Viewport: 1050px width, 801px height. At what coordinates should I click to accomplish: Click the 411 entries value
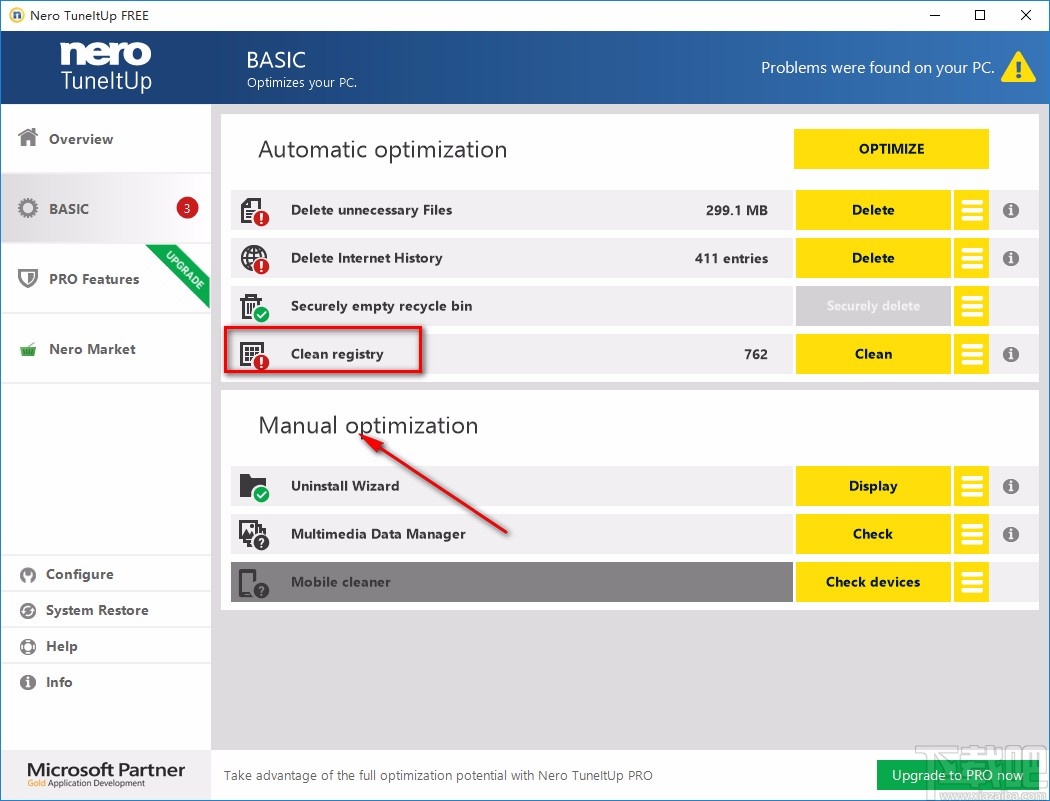[x=731, y=259]
